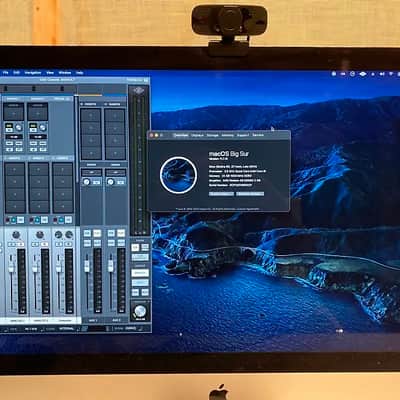Open the 44.1 kHz sample rate dropdown
Screen dimensions: 400x400
tap(31, 329)
